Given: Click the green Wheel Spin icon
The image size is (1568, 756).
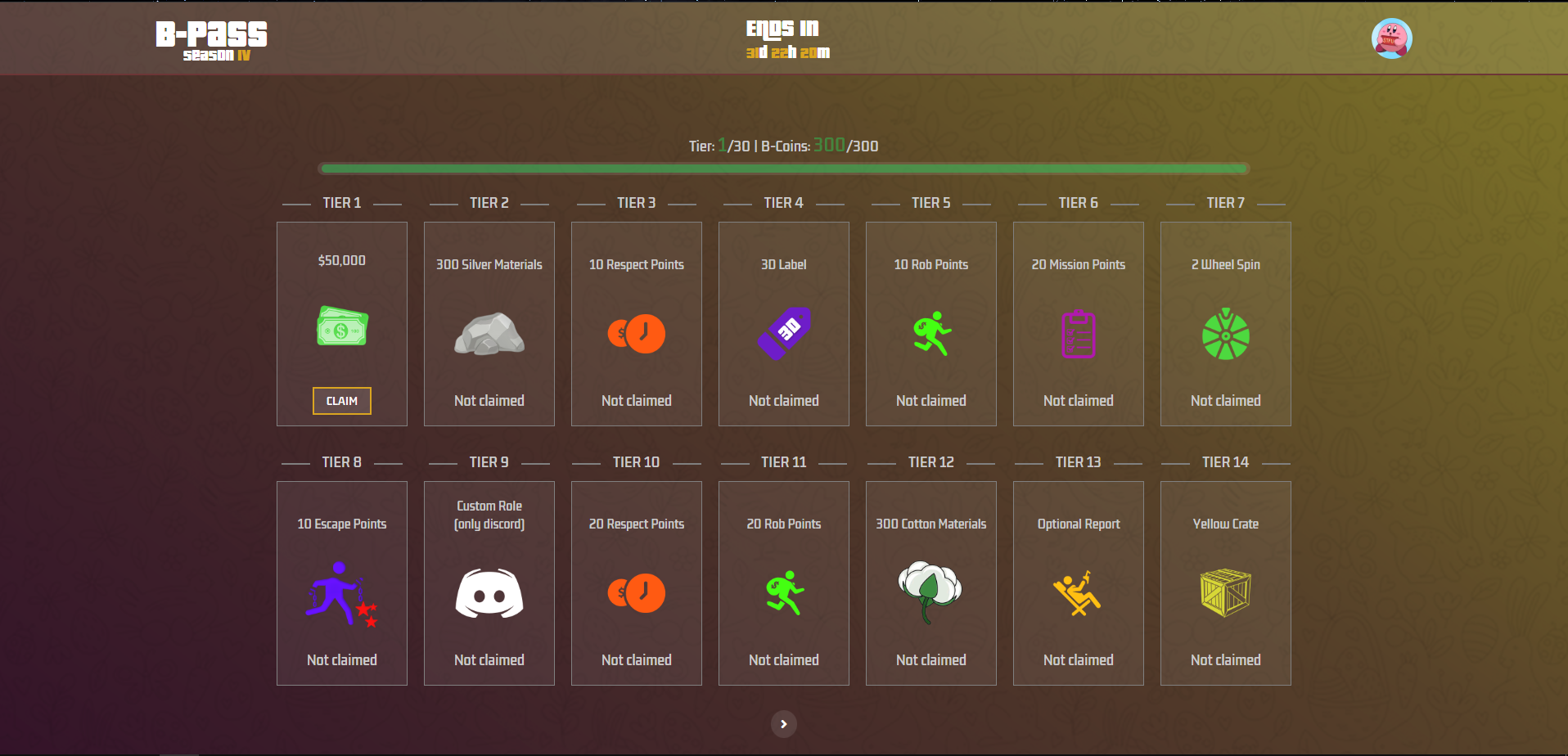Looking at the screenshot, I should tap(1225, 335).
